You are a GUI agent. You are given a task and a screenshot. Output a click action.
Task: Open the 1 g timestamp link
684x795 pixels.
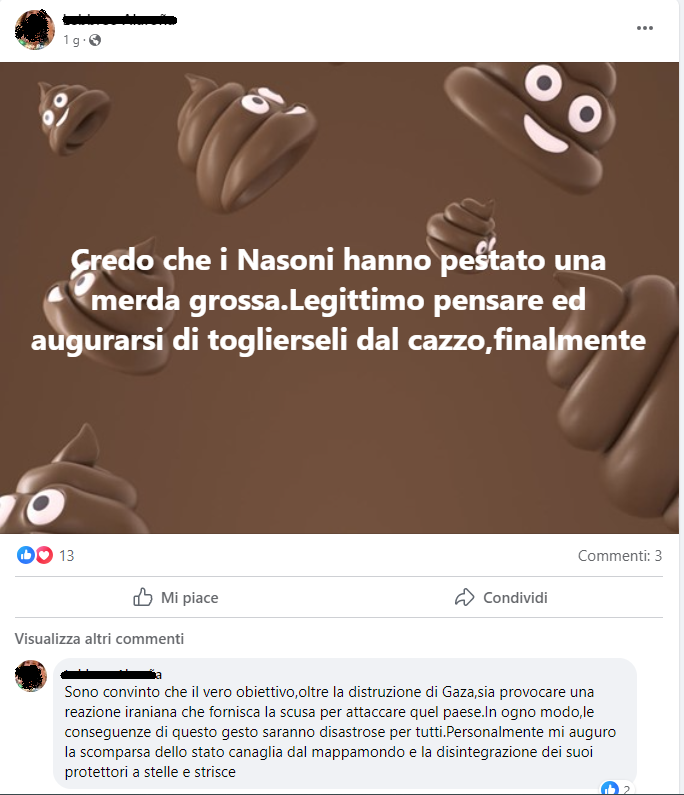71,40
